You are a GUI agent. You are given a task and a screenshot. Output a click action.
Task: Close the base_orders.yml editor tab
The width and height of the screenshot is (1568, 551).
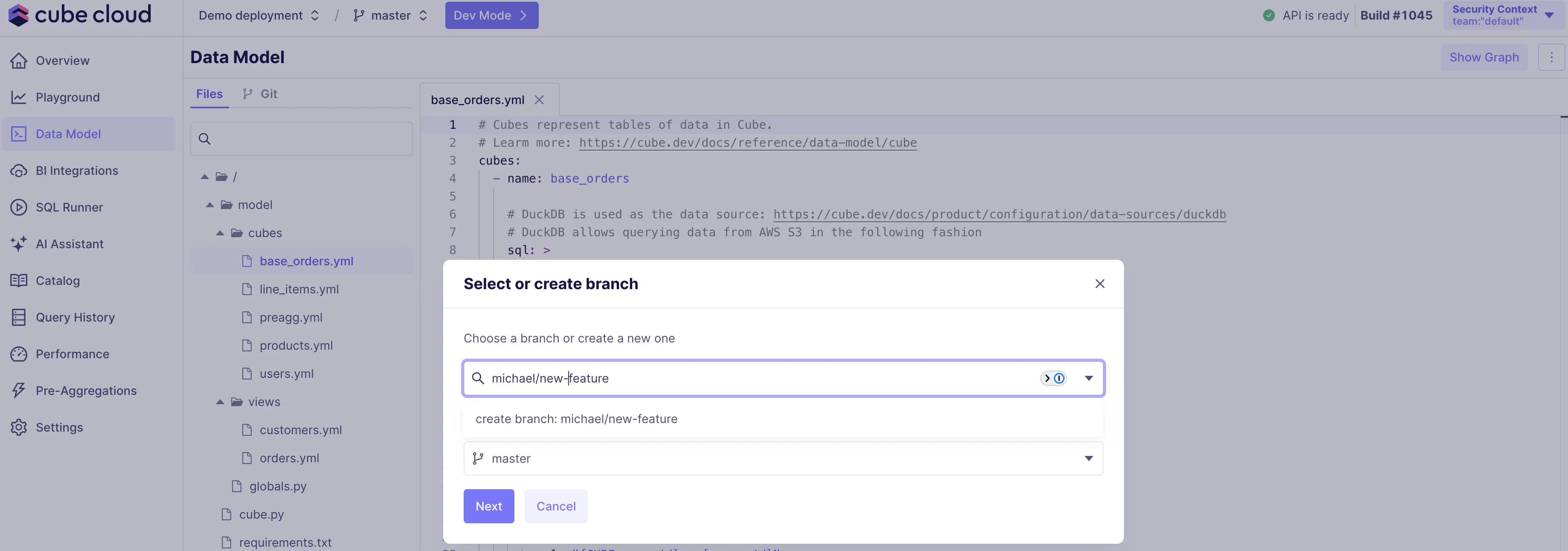point(539,100)
